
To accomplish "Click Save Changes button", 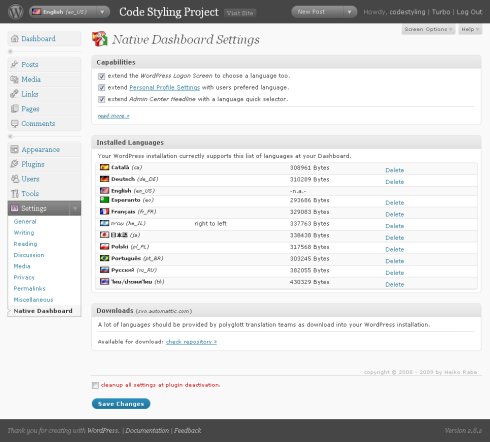I will (121, 404).
